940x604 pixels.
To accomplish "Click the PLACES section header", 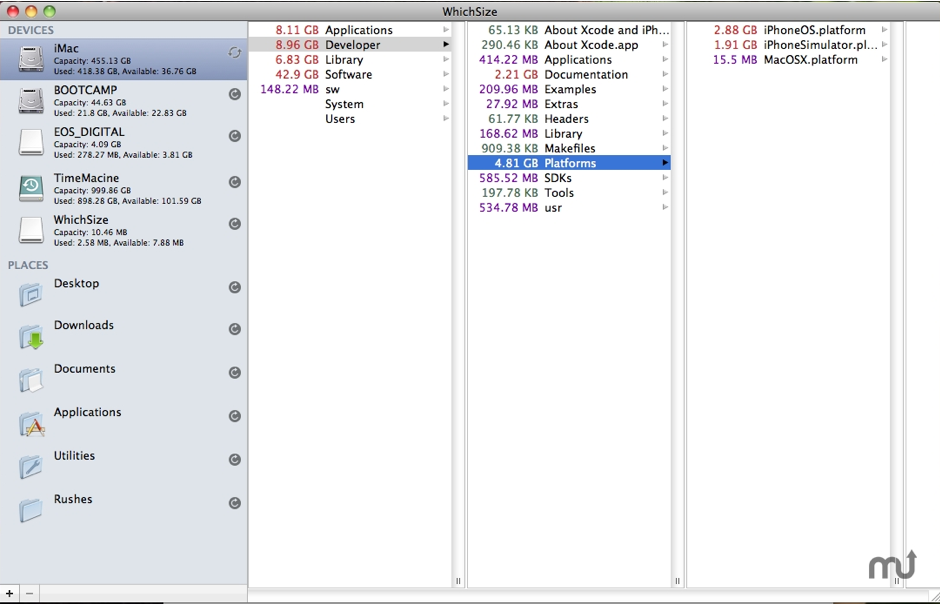I will [x=28, y=265].
